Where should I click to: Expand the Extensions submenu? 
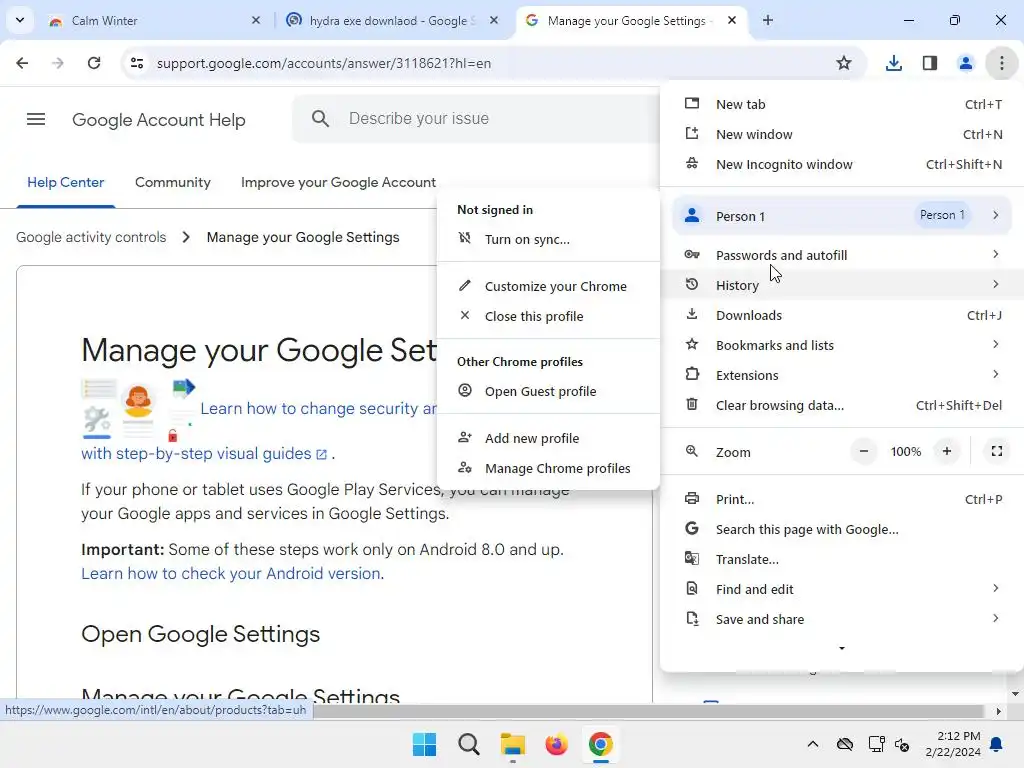842,375
